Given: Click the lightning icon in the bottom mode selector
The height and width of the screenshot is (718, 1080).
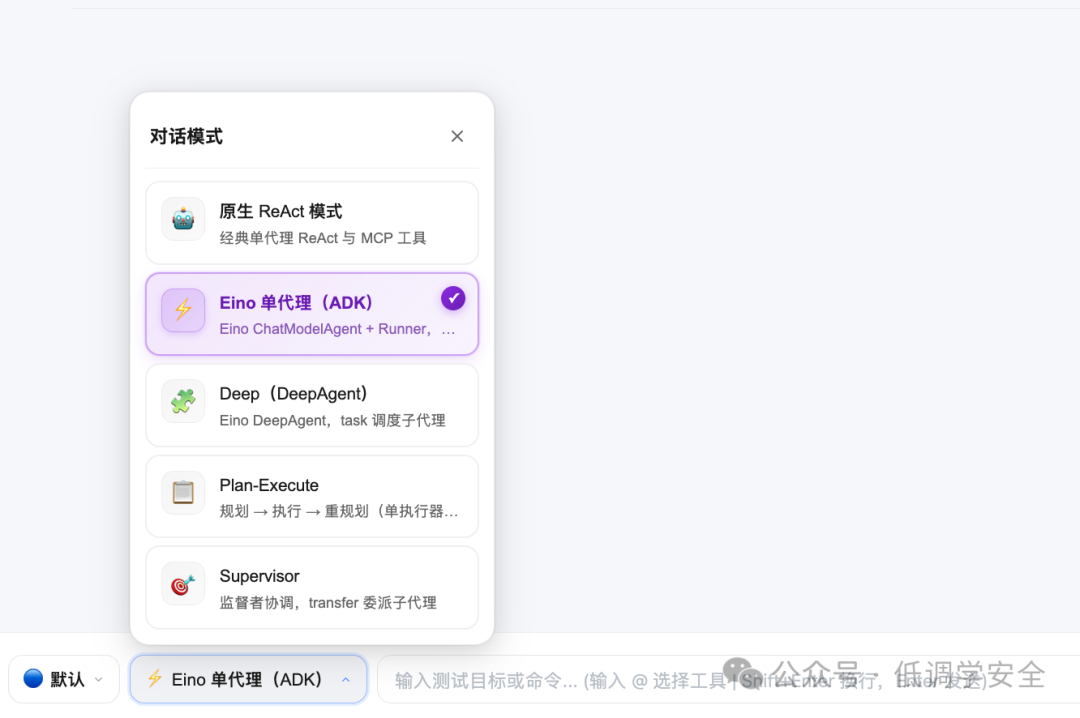Looking at the screenshot, I should pyautogui.click(x=156, y=679).
